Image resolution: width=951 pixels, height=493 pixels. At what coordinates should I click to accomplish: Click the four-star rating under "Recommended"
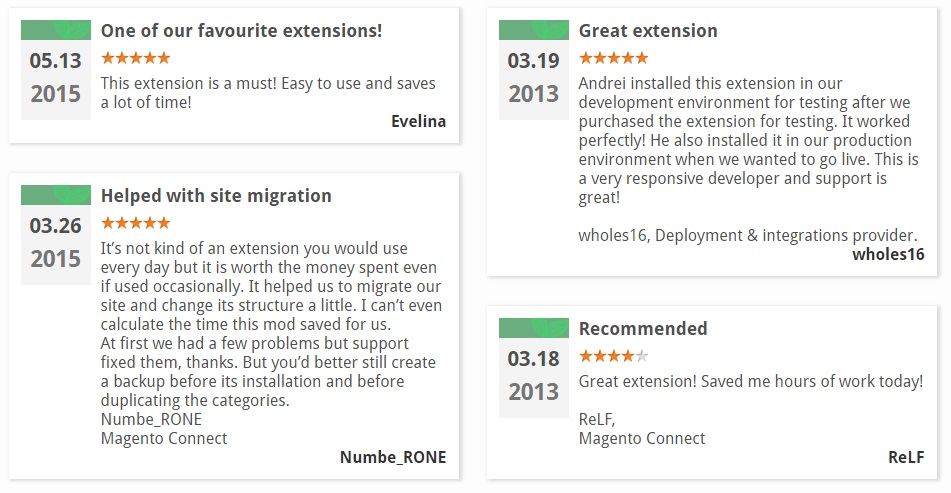coord(613,355)
